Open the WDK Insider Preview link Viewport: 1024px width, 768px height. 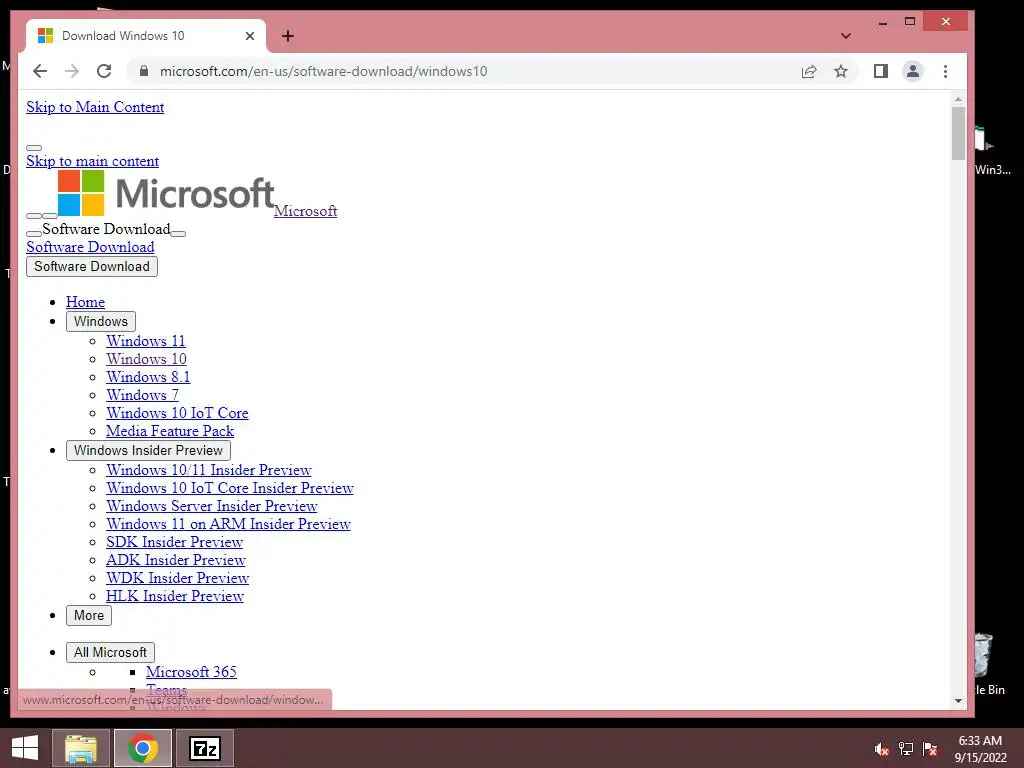pyautogui.click(x=178, y=578)
